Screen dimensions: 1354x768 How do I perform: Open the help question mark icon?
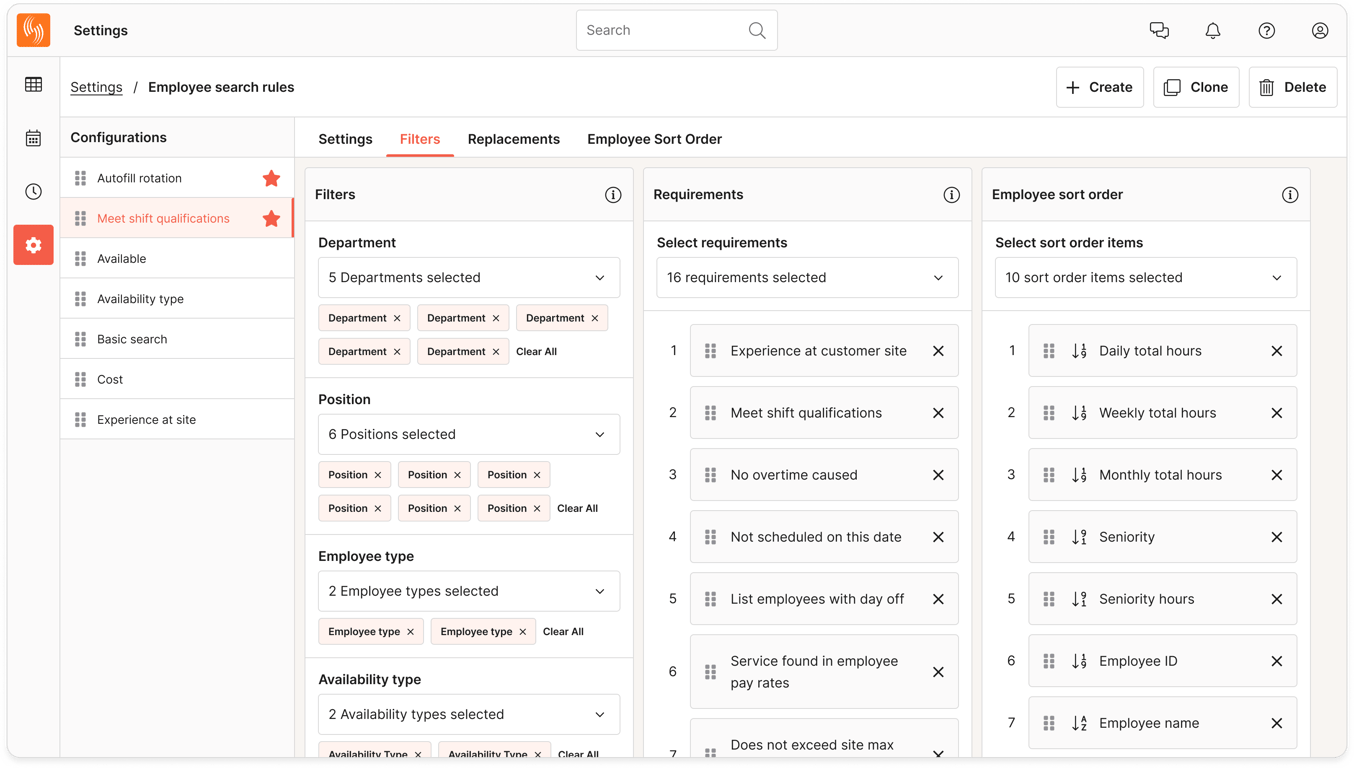(x=1267, y=31)
